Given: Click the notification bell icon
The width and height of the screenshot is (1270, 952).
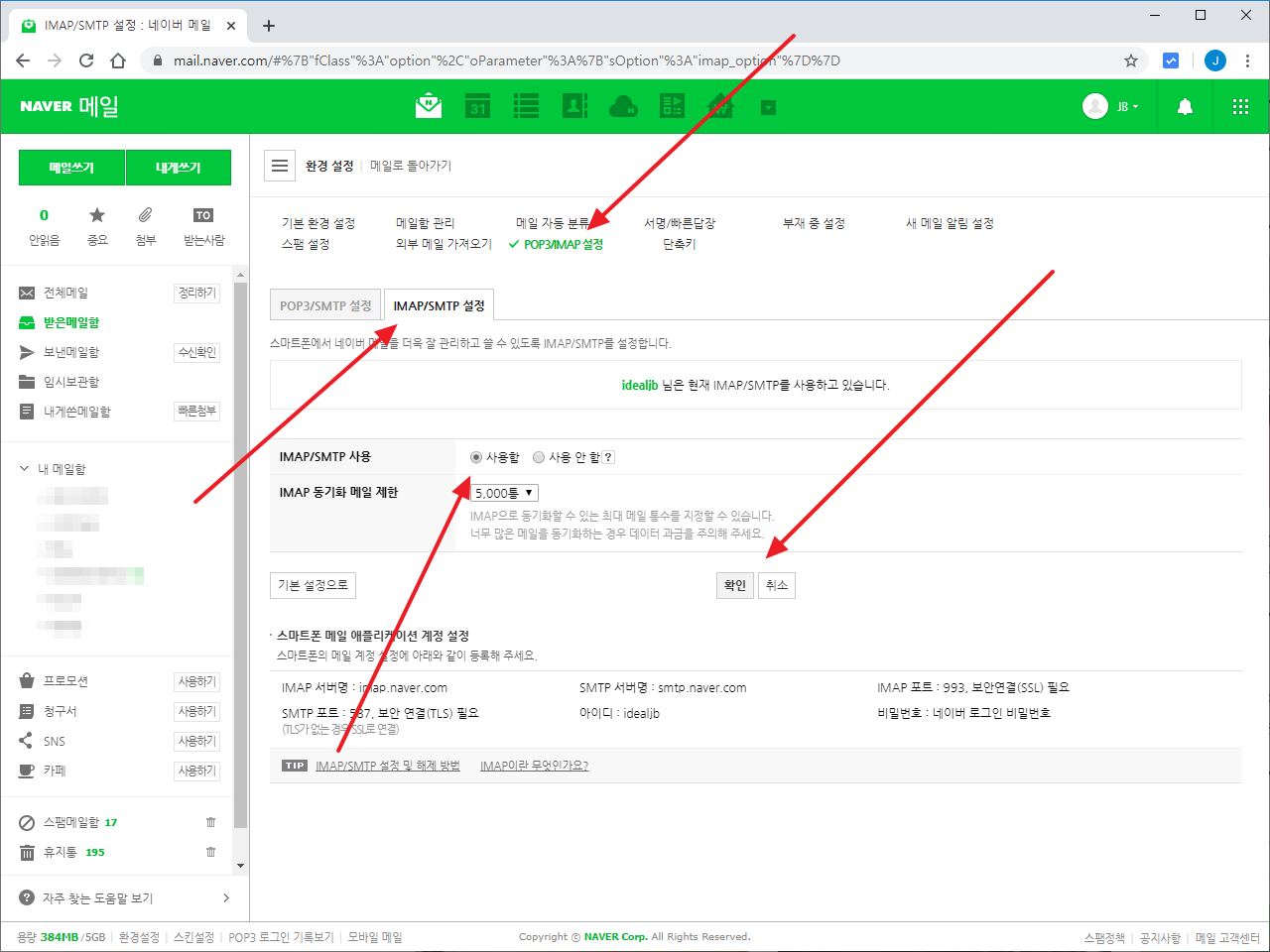Looking at the screenshot, I should tap(1185, 107).
